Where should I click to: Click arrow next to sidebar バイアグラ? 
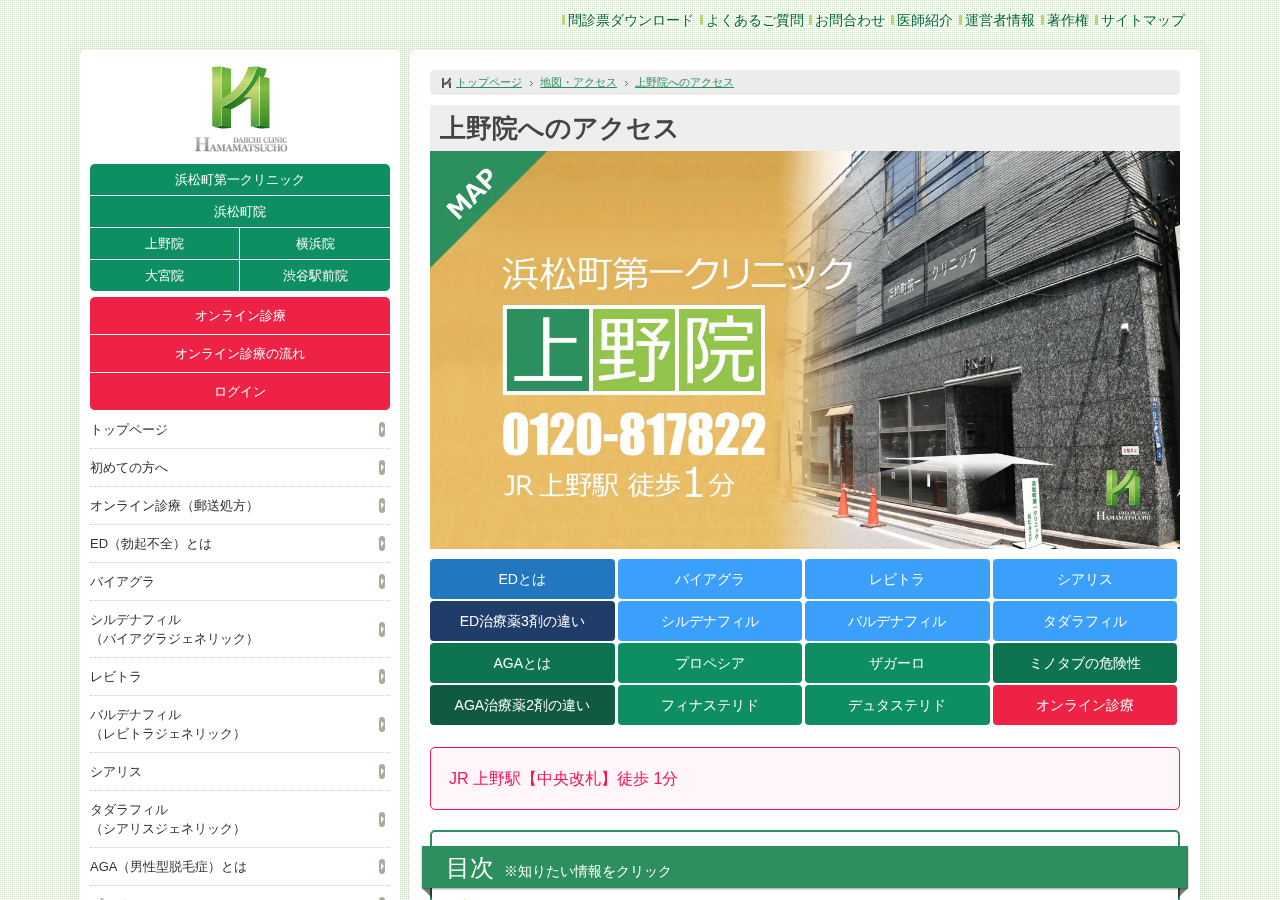(x=382, y=582)
